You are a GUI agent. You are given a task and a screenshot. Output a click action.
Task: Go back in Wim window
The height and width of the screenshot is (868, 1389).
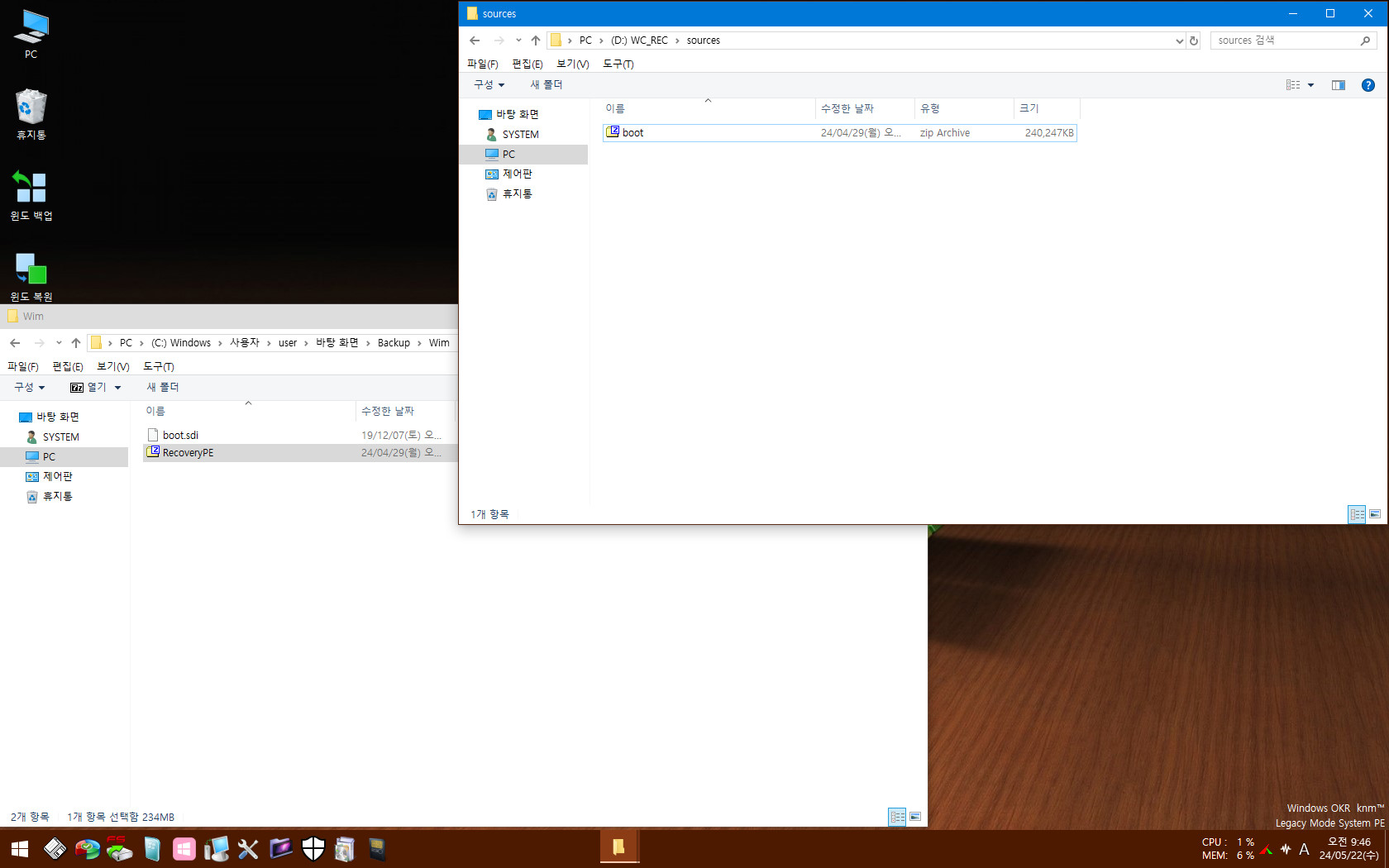(x=15, y=343)
